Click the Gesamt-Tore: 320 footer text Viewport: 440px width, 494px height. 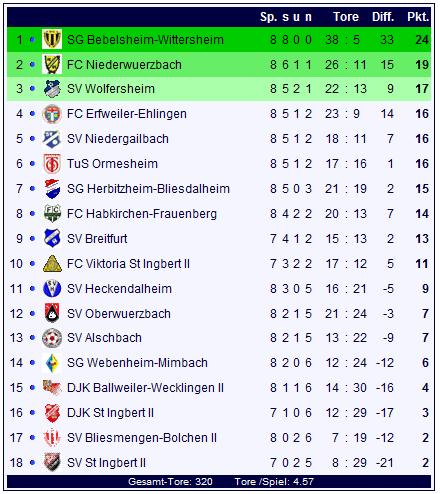[170, 482]
